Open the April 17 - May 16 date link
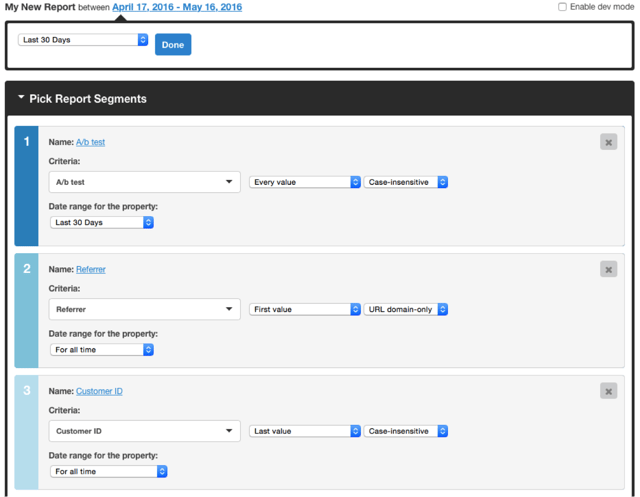The image size is (640, 497). coord(177,7)
